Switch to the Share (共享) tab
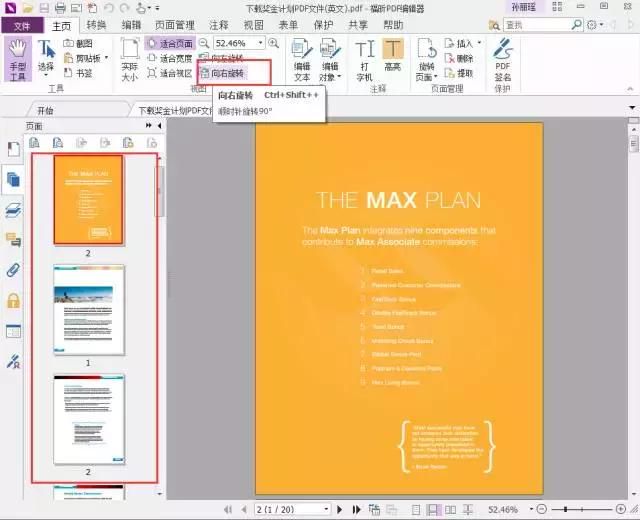The height and width of the screenshot is (520, 640). [x=358, y=25]
